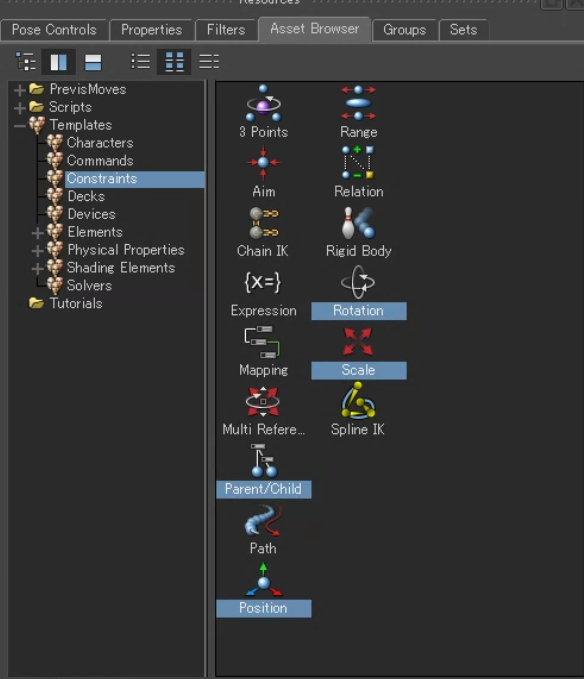Pick the Spline IK constraint icon
Screen dimensions: 584x679
358,401
